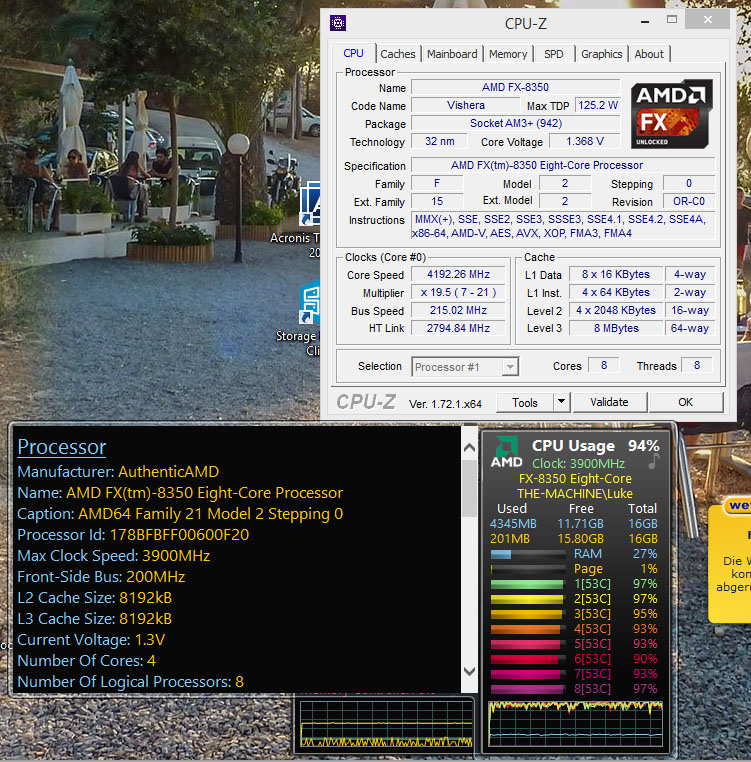Viewport: 751px width, 762px height.
Task: Click THE-MACHINE\Luke text in gadget
Action: 575,494
